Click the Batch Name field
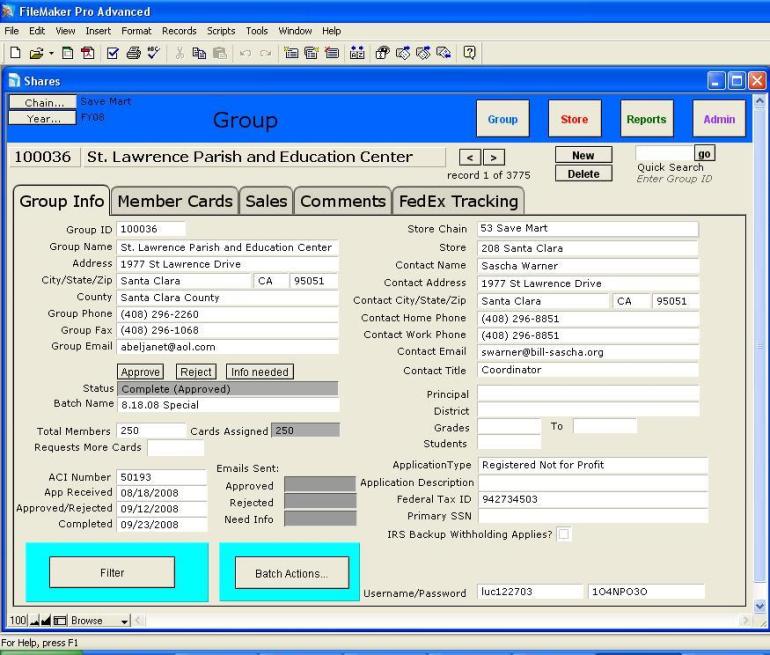 tap(227, 405)
